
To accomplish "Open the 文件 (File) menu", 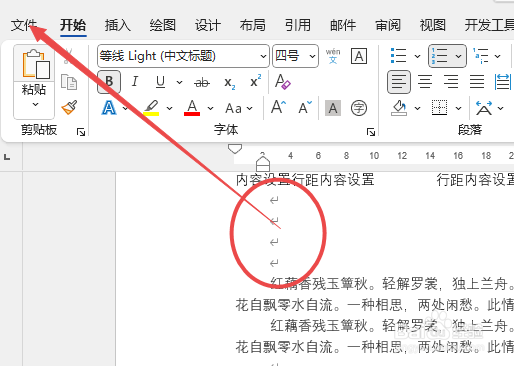I will point(24,25).
